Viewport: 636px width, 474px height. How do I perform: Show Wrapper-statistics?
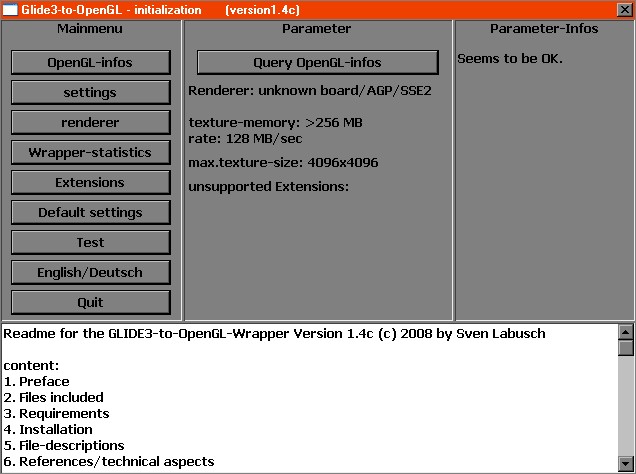point(90,152)
